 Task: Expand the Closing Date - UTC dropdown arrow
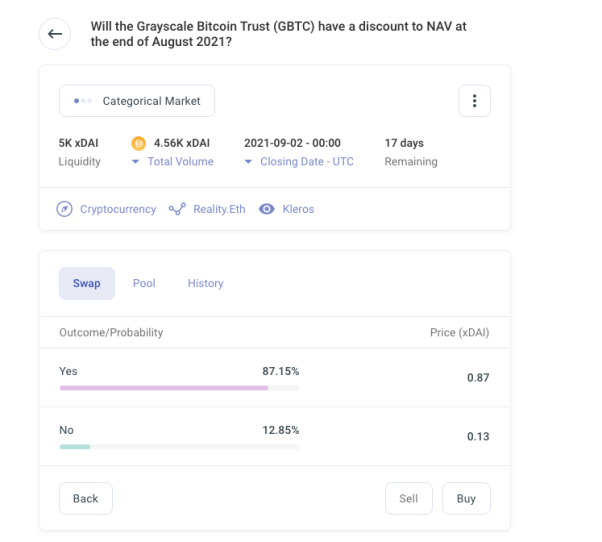click(248, 162)
